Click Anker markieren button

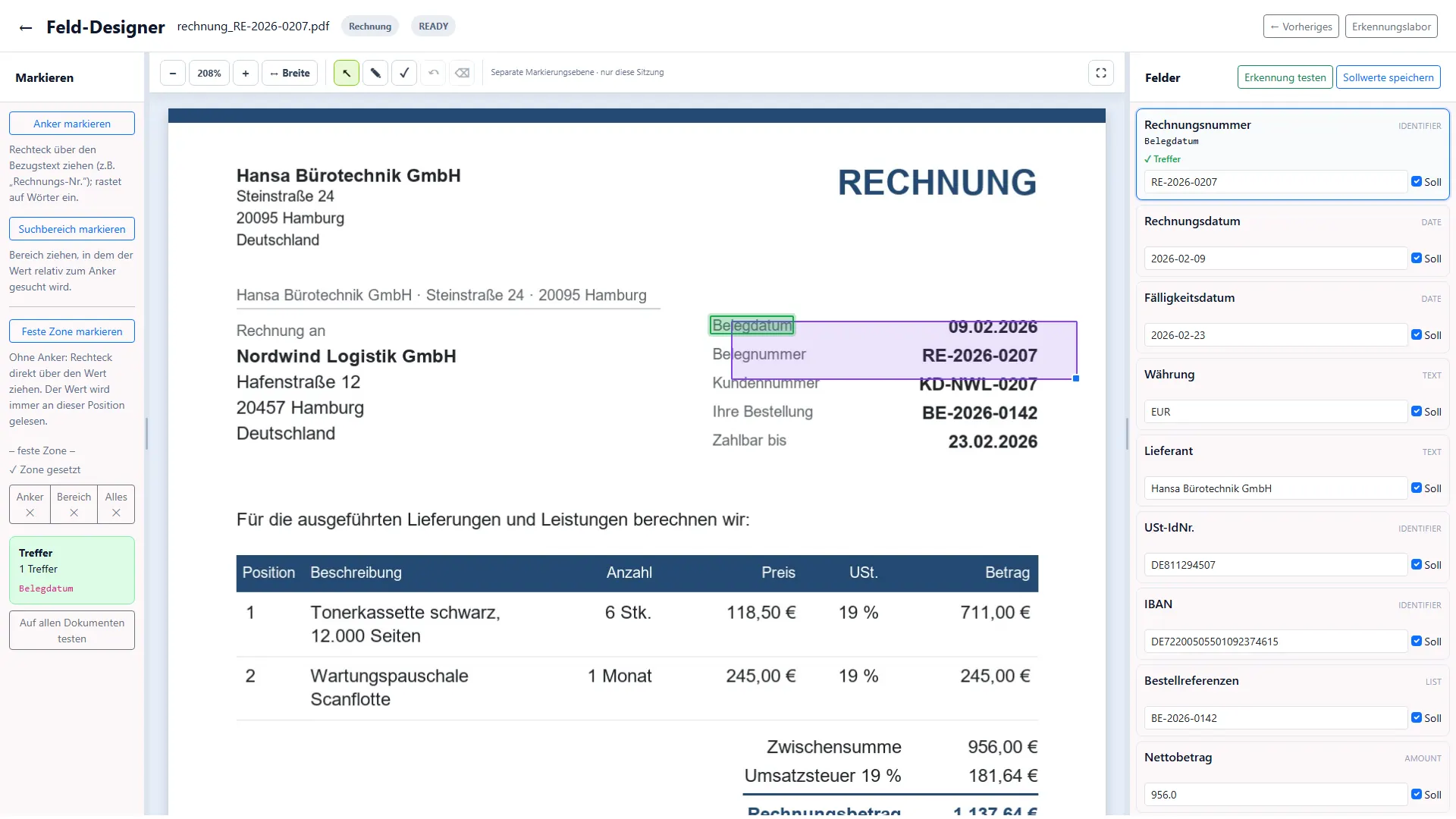coord(72,124)
